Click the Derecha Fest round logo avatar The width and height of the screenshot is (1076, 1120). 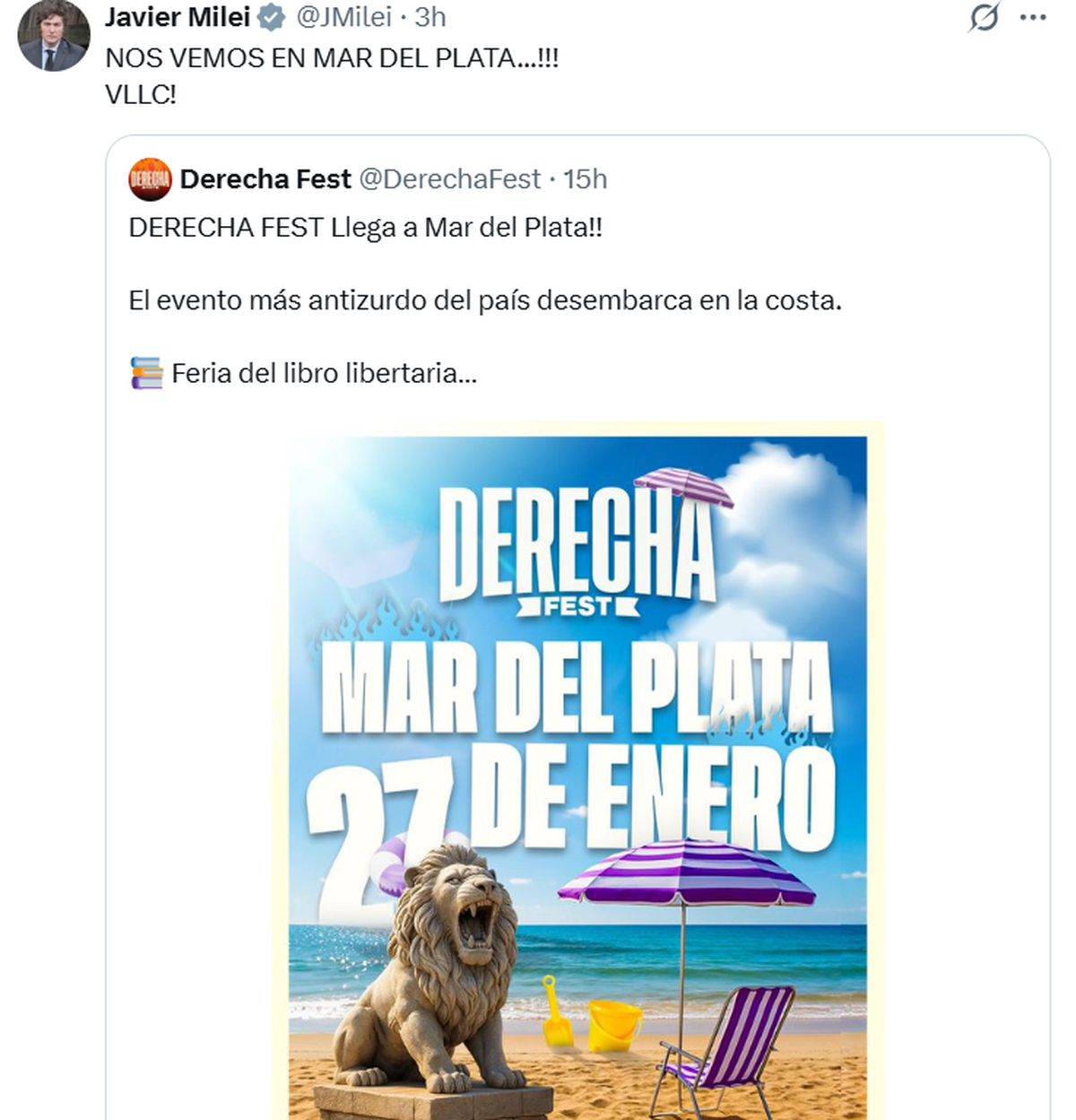pos(150,179)
